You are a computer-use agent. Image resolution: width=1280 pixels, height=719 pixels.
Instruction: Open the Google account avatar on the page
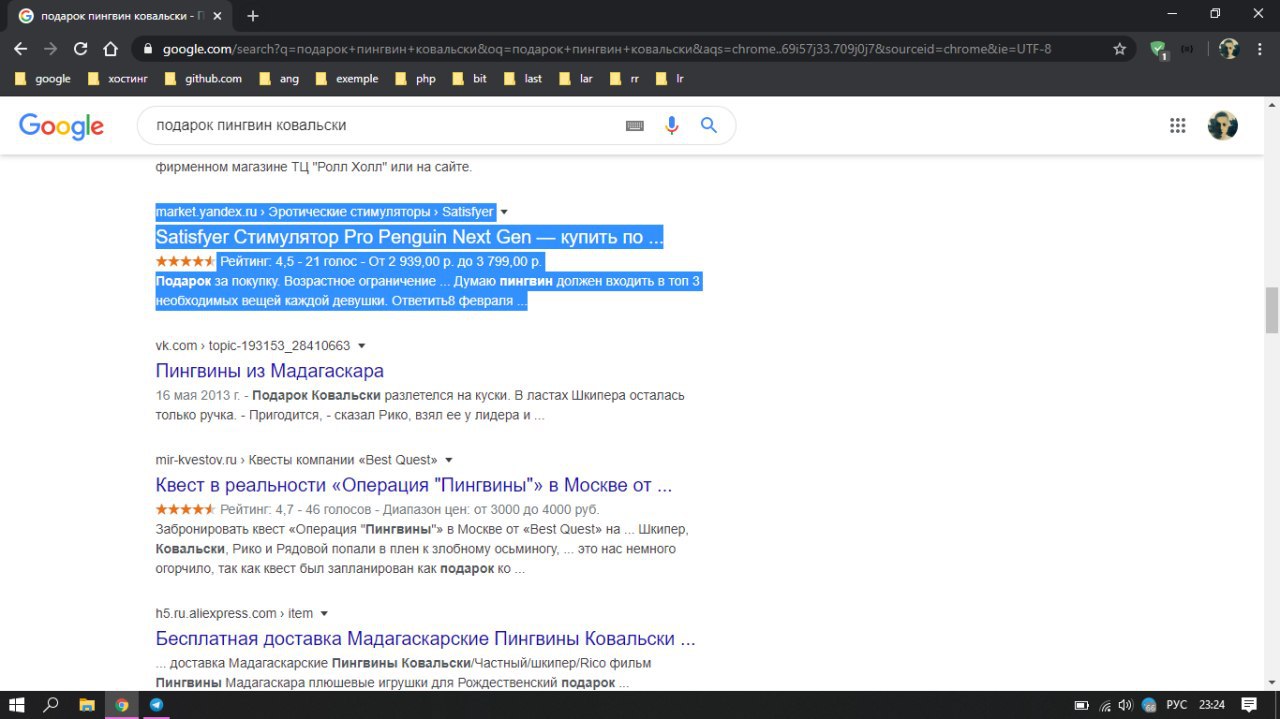1222,125
